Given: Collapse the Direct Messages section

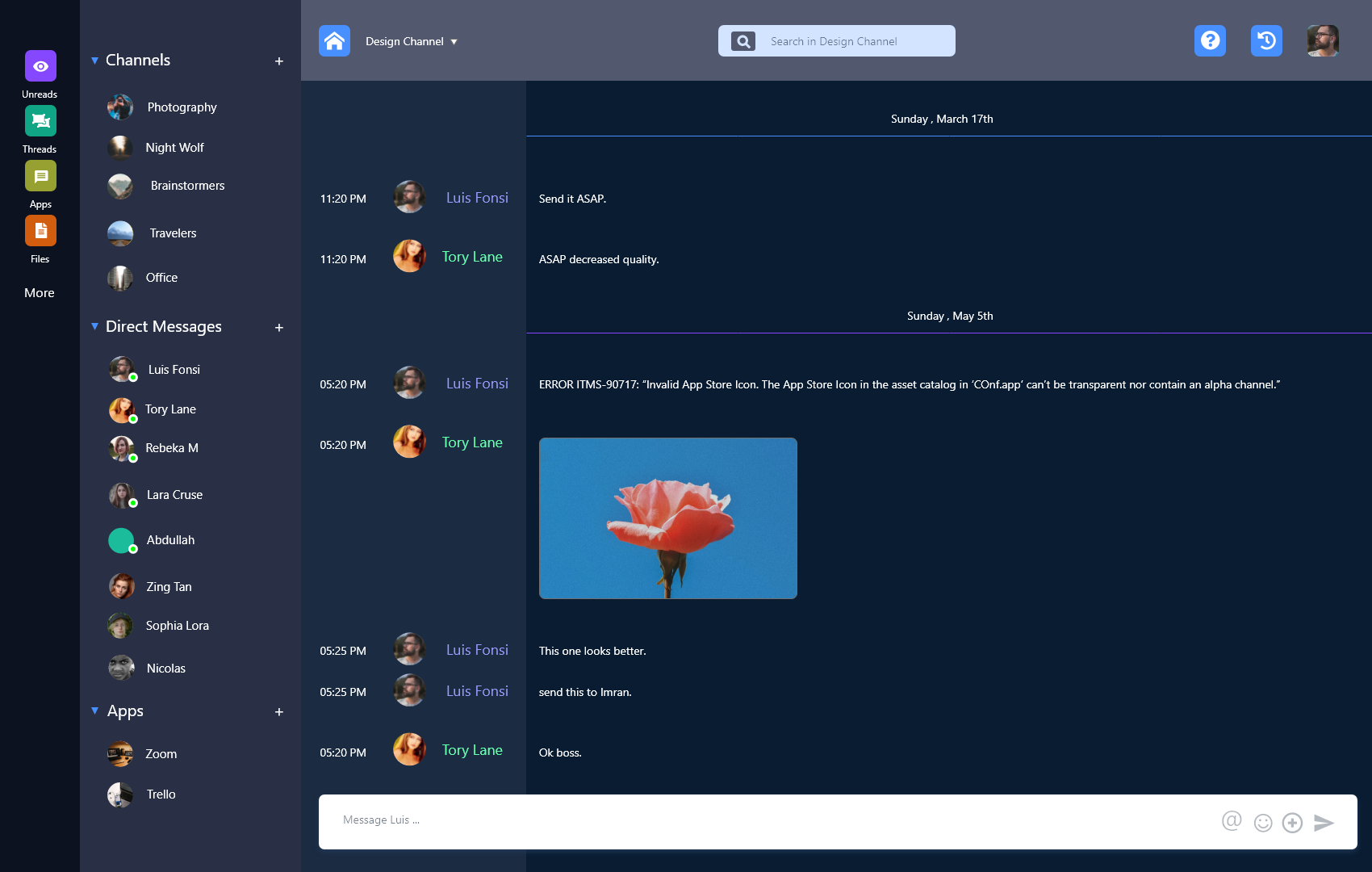Looking at the screenshot, I should pos(95,327).
